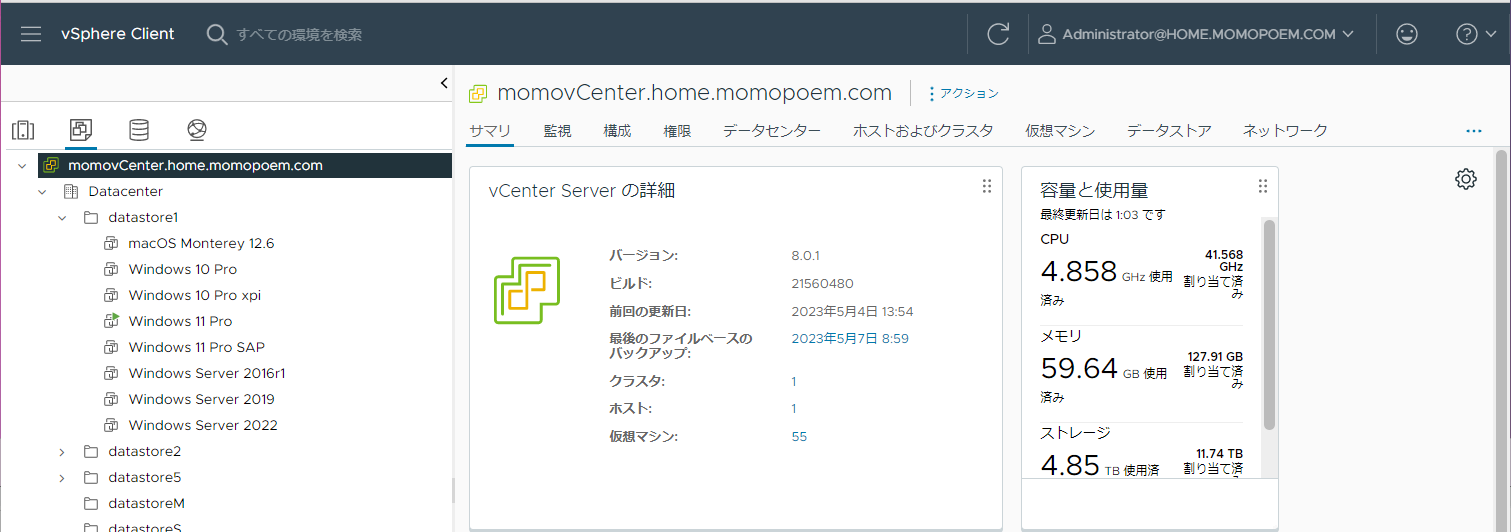This screenshot has width=1511, height=532.
Task: Click the vSphere Client title
Action: click(118, 34)
